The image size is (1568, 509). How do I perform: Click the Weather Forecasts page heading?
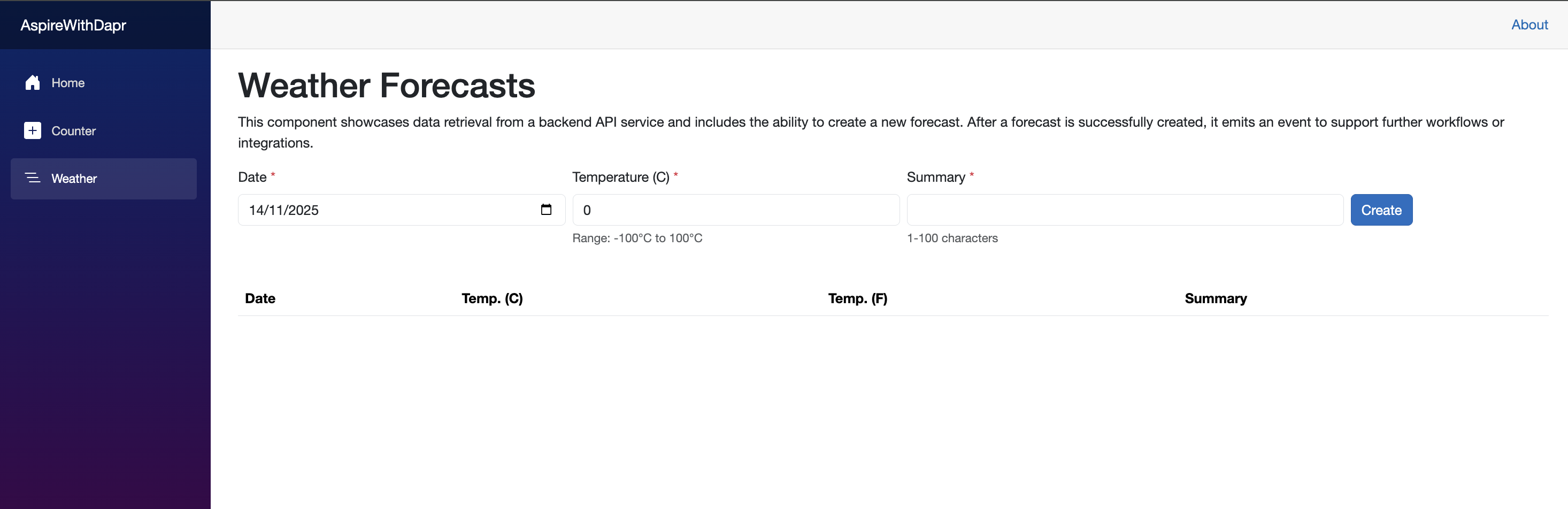(387, 85)
